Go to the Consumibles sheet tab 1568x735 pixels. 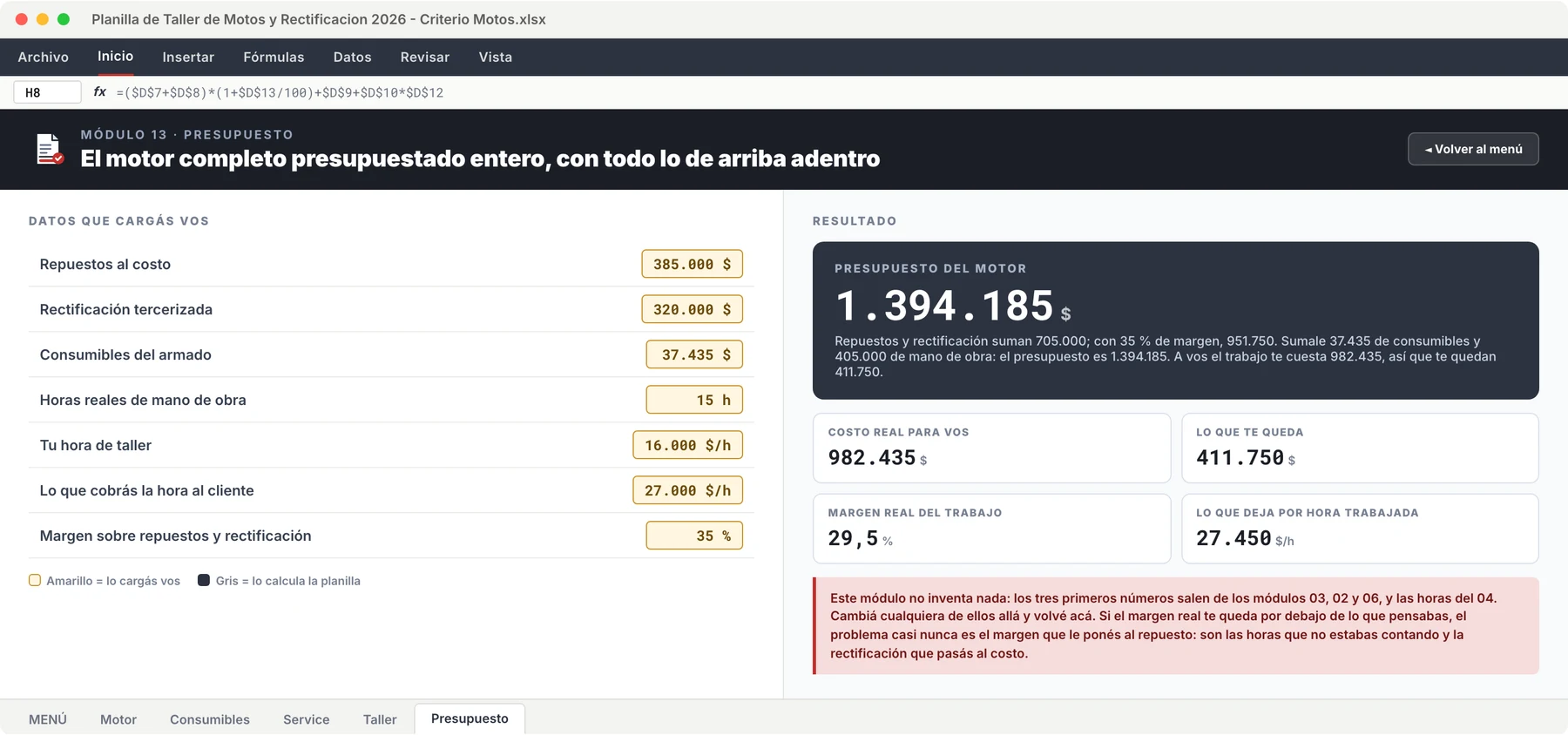pos(210,719)
